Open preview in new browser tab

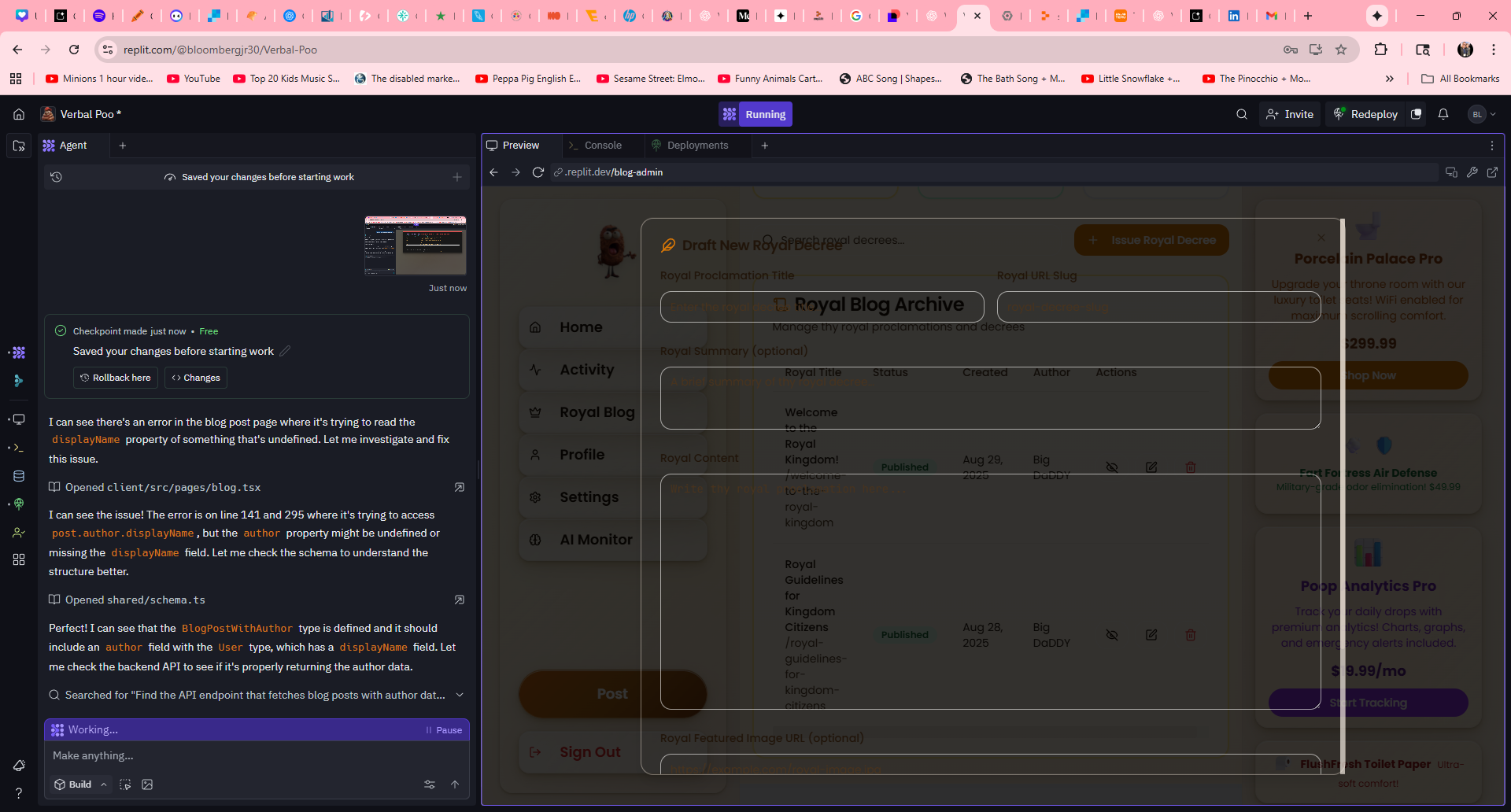point(1492,172)
